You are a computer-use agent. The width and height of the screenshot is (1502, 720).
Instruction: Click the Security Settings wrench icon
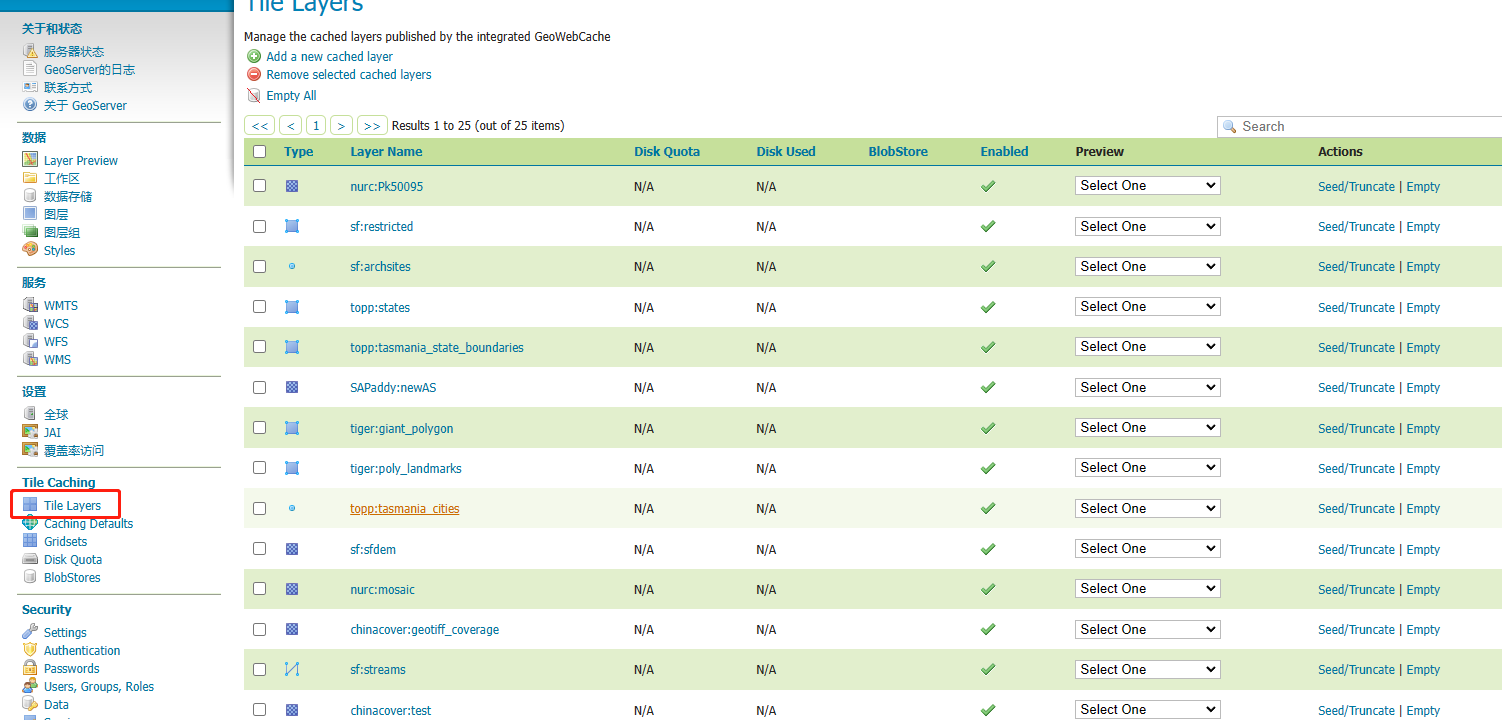30,632
